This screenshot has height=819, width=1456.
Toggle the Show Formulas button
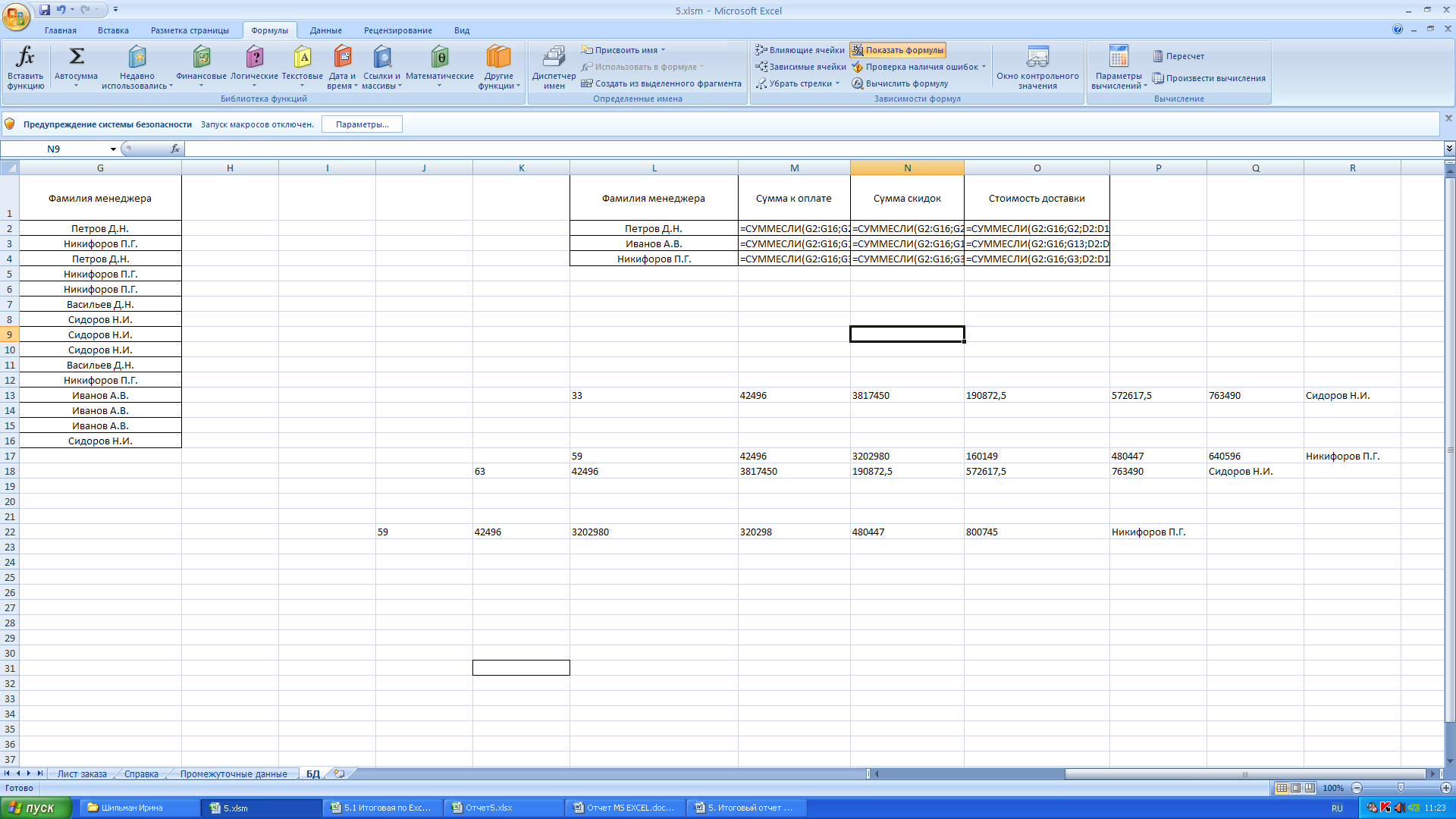pyautogui.click(x=898, y=50)
